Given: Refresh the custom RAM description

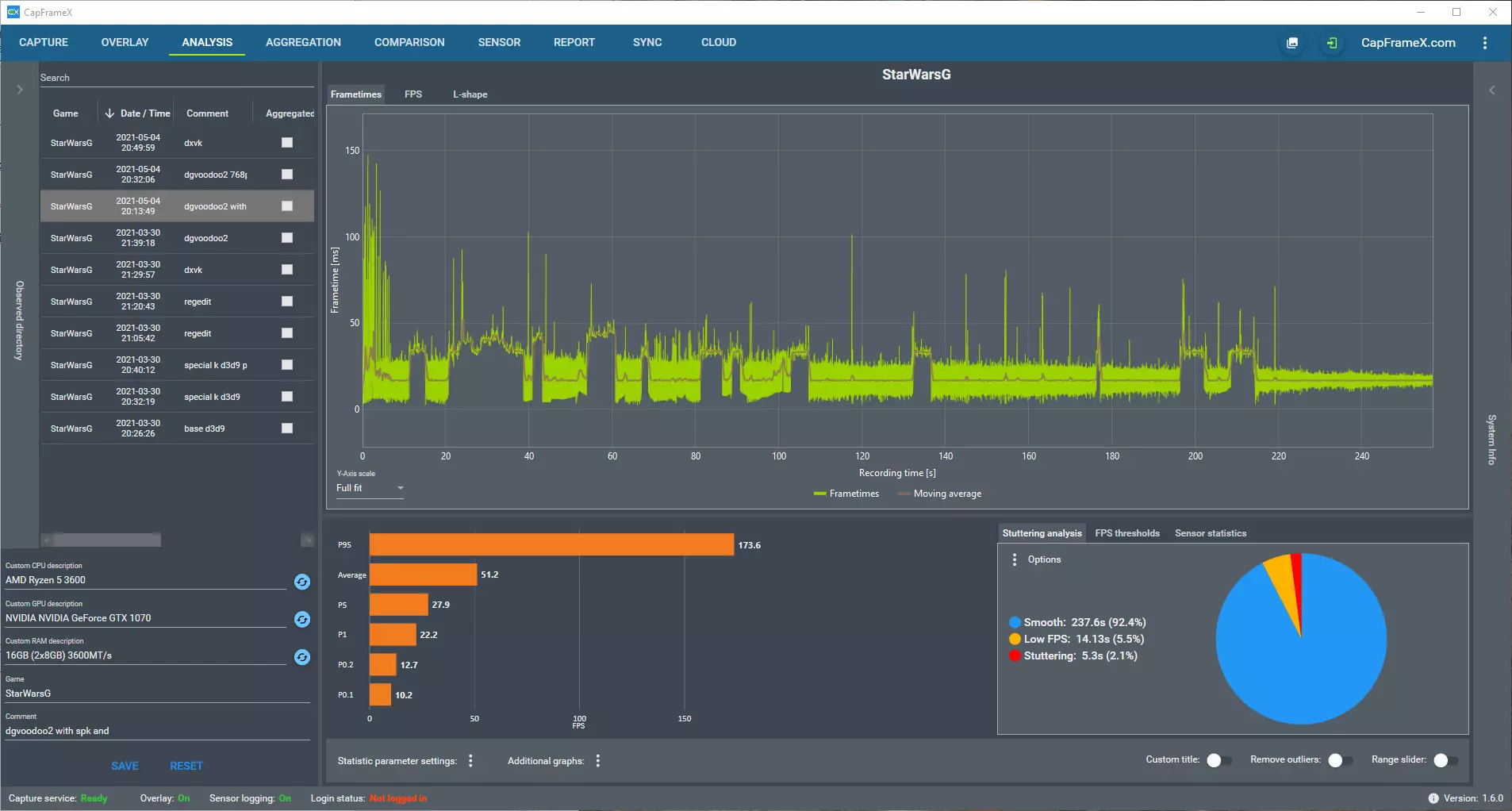Looking at the screenshot, I should (x=302, y=657).
